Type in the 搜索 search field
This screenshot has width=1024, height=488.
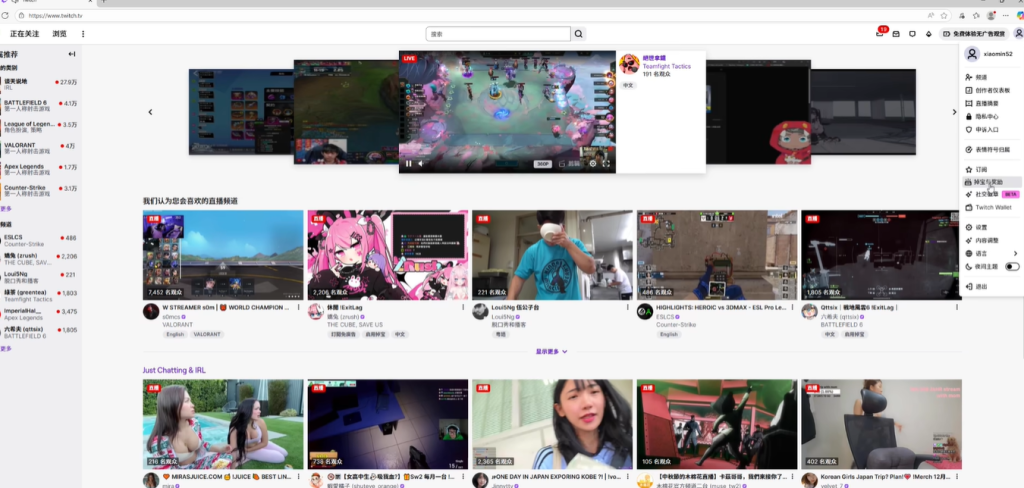[497, 34]
